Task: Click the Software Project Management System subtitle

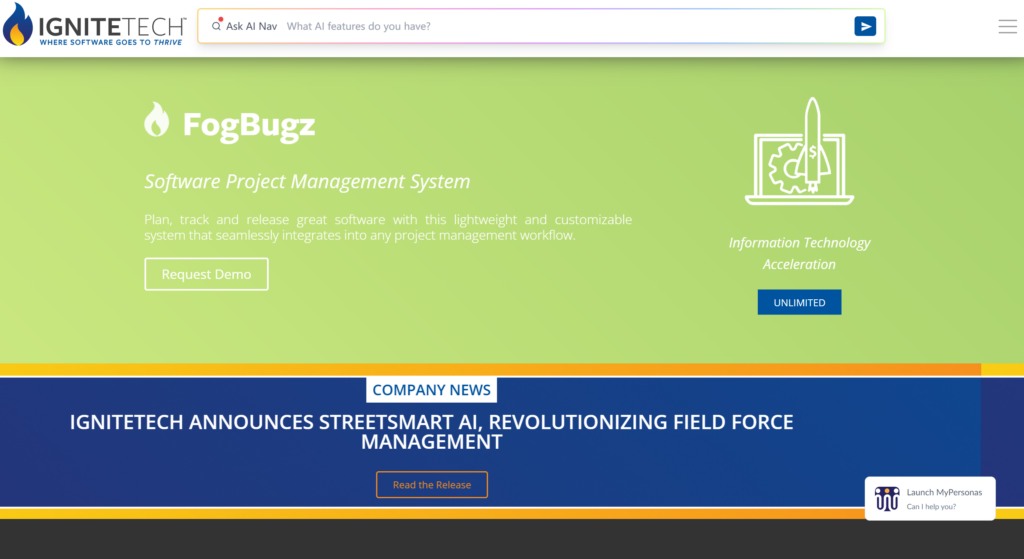Action: pos(307,182)
